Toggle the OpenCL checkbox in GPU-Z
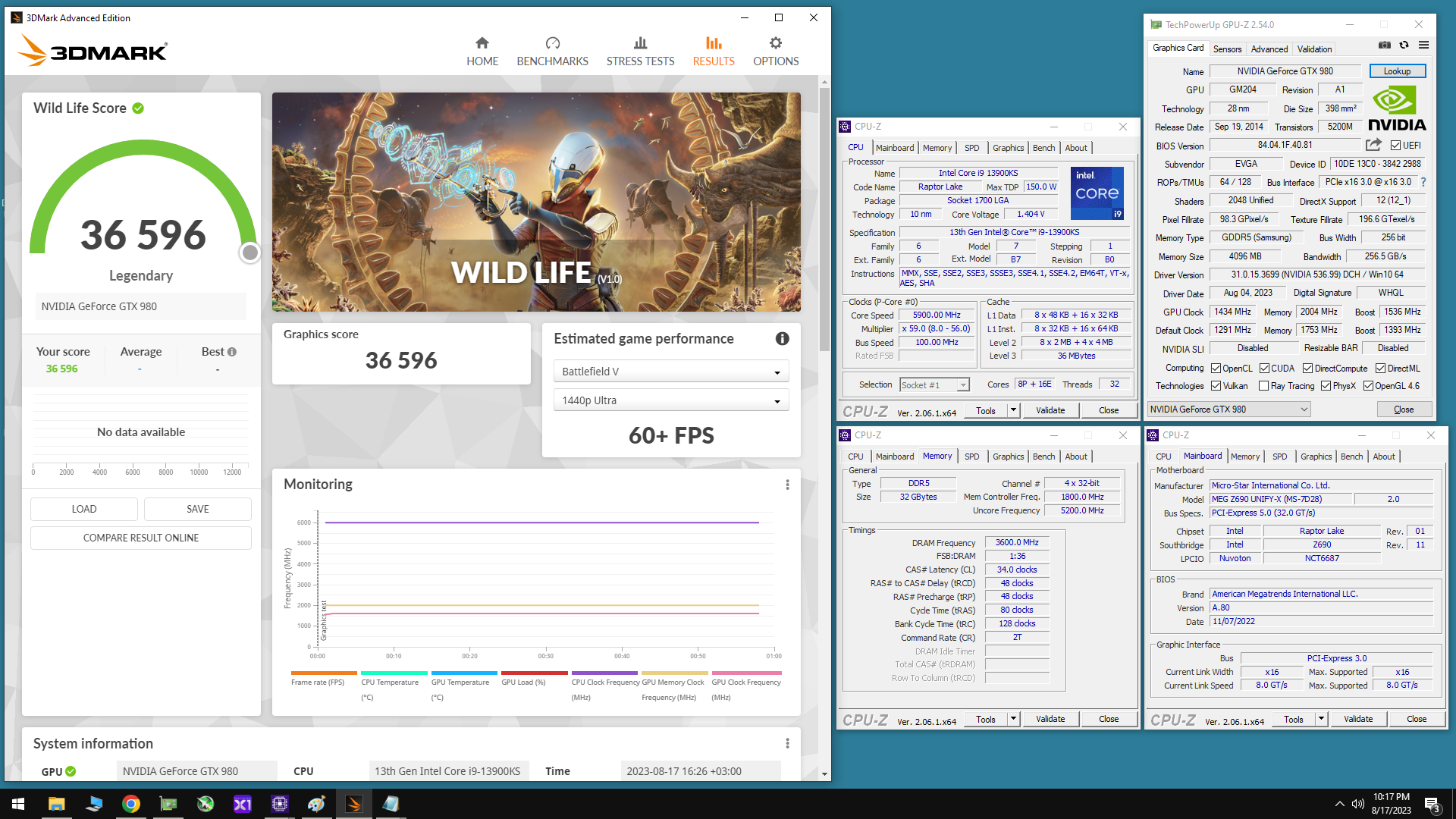Viewport: 1456px width, 819px height. (1216, 369)
